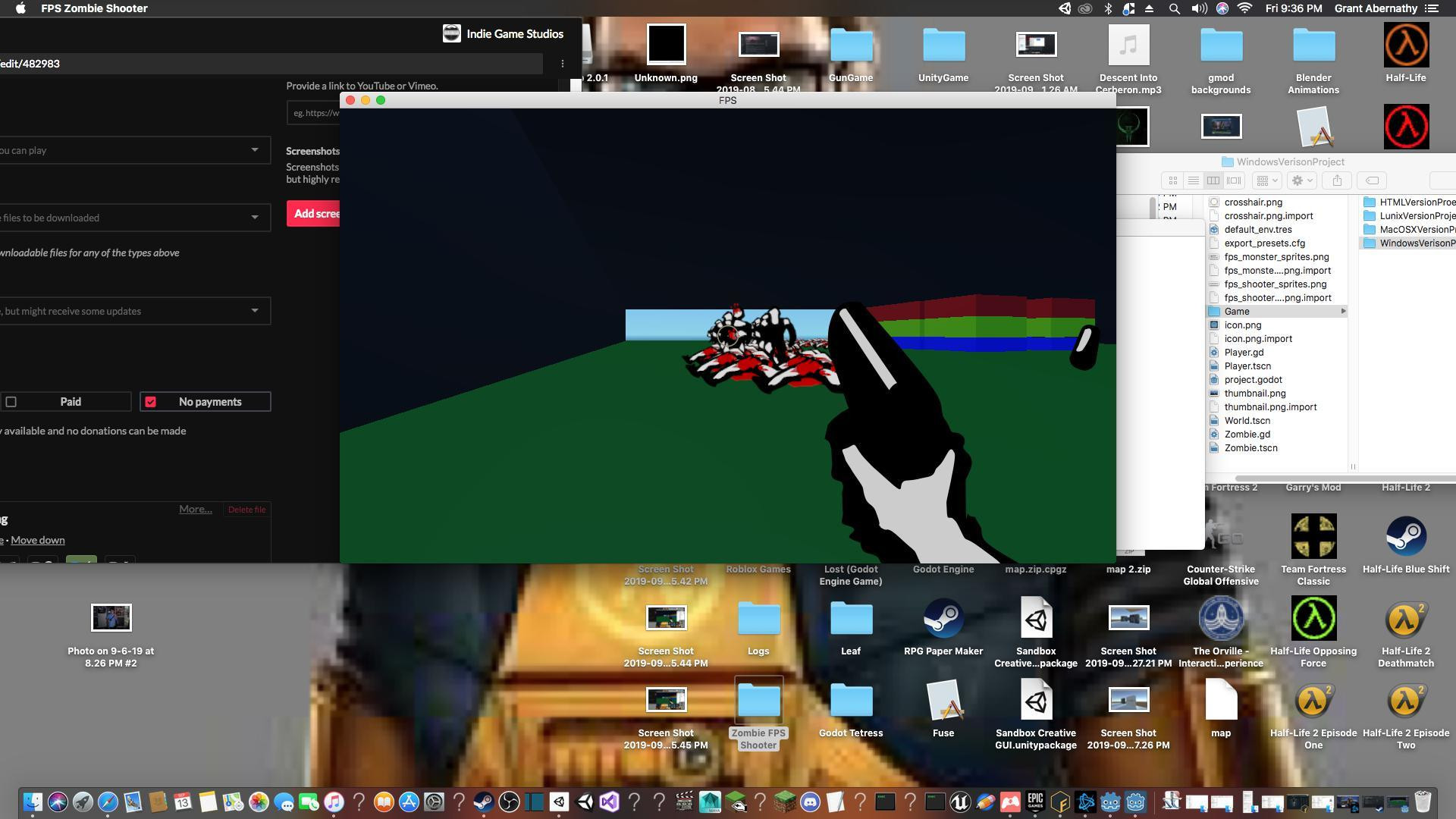The height and width of the screenshot is (819, 1456).
Task: Open Safari from the dock
Action: click(108, 802)
